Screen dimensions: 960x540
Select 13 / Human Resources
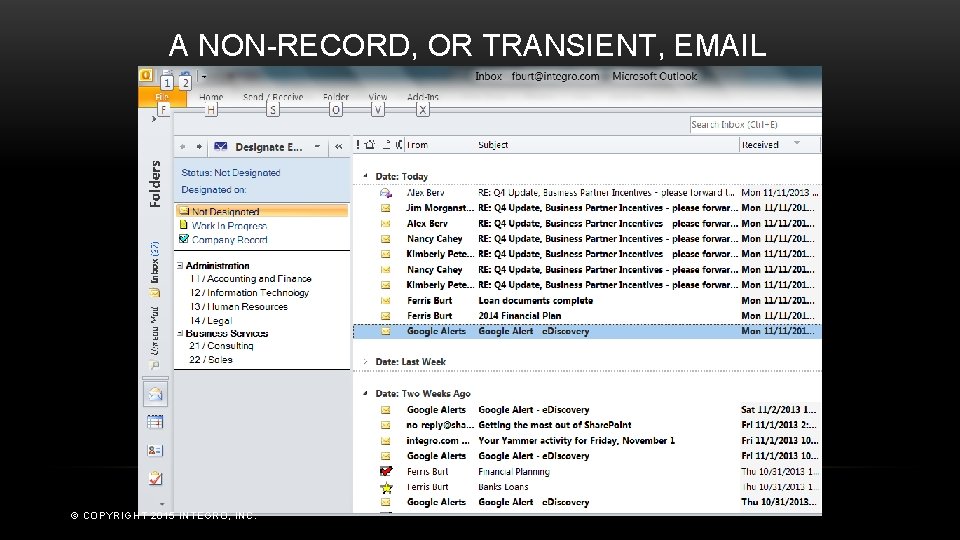click(x=238, y=307)
